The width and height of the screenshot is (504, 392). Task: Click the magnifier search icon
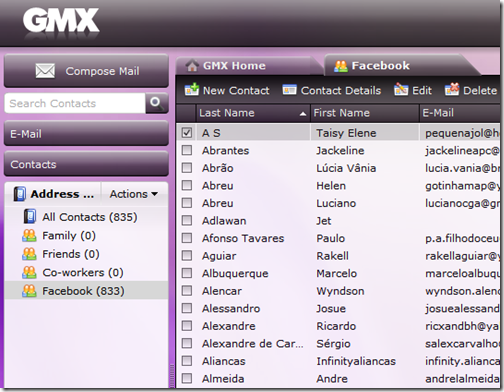tap(156, 103)
